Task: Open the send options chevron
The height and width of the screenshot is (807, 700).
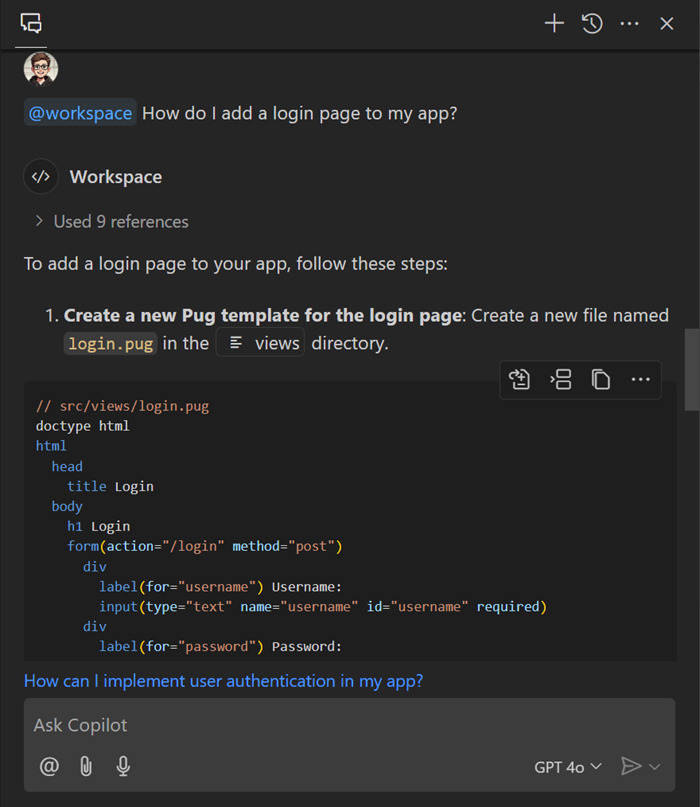Action: click(x=657, y=766)
